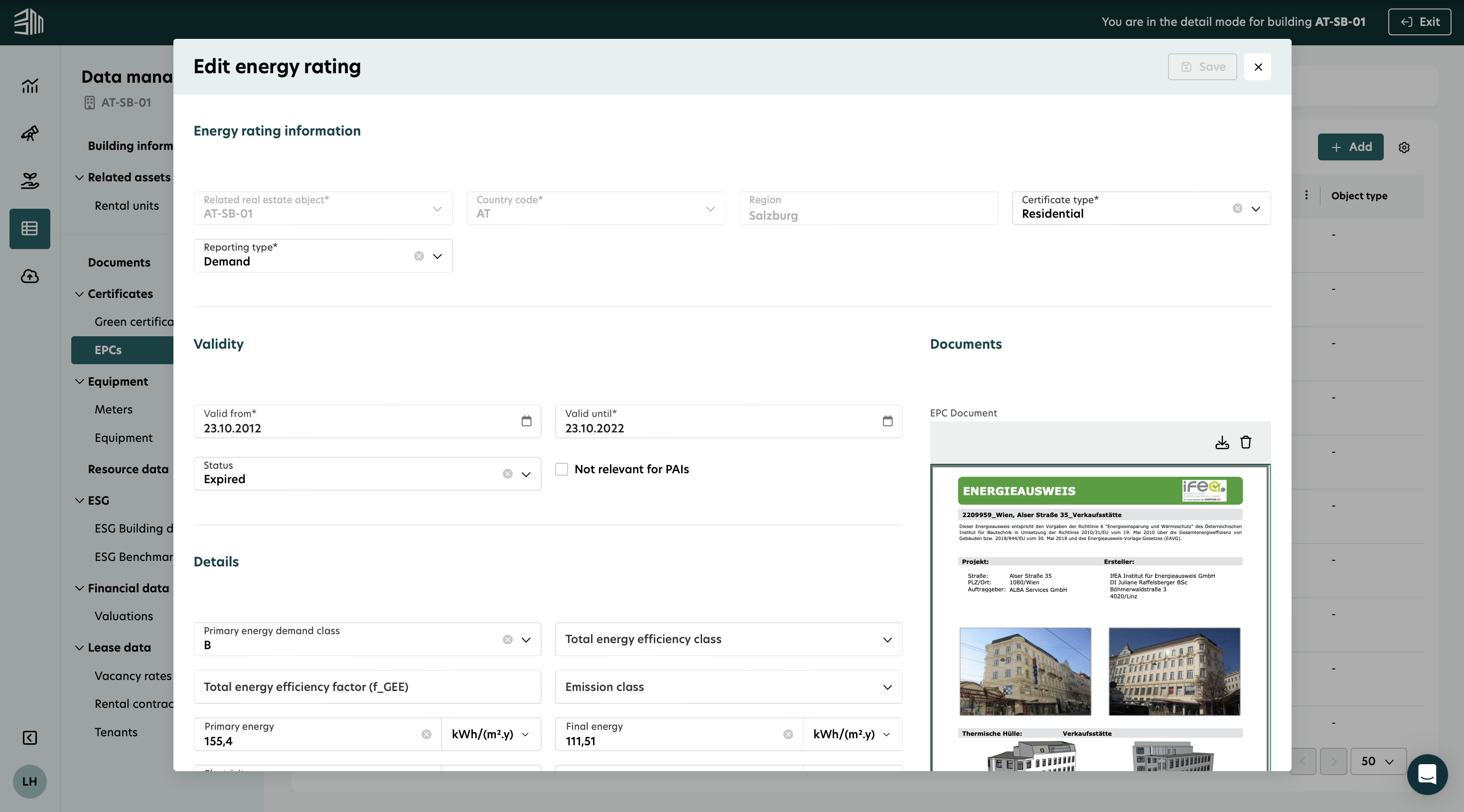Image resolution: width=1464 pixels, height=812 pixels.
Task: Check Not relevant for PAIs
Action: click(562, 469)
